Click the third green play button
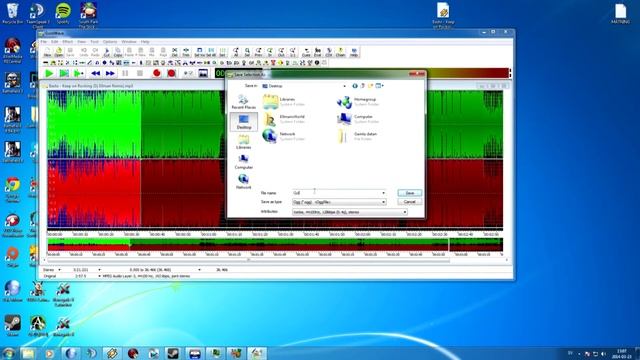 coord(79,73)
